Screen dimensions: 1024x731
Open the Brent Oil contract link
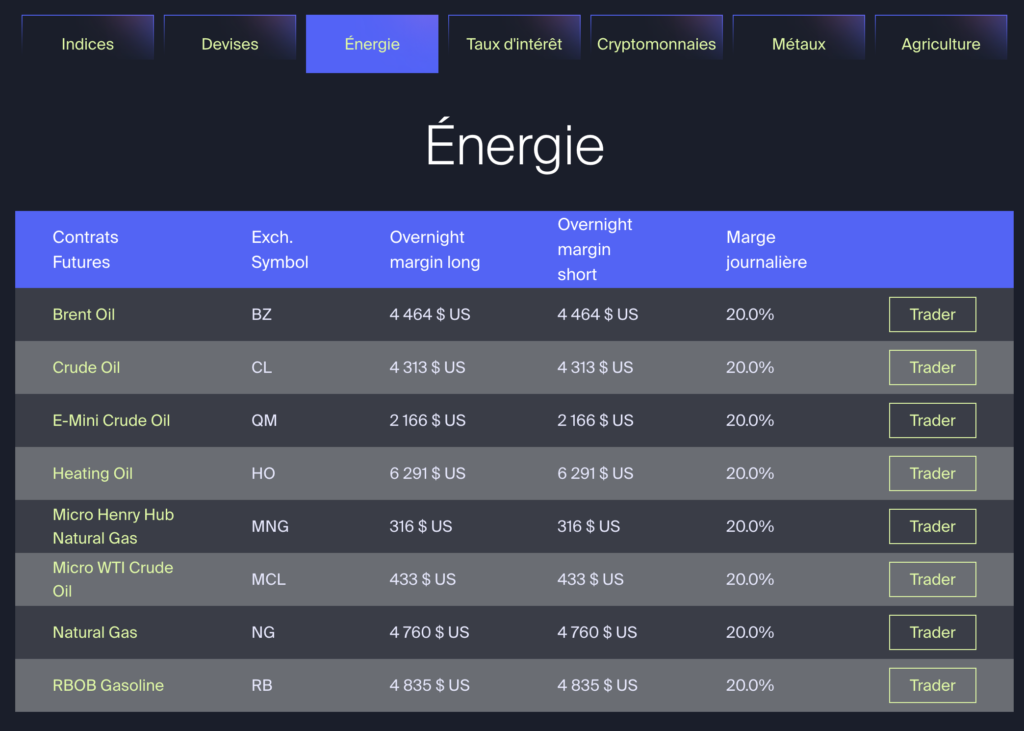84,314
